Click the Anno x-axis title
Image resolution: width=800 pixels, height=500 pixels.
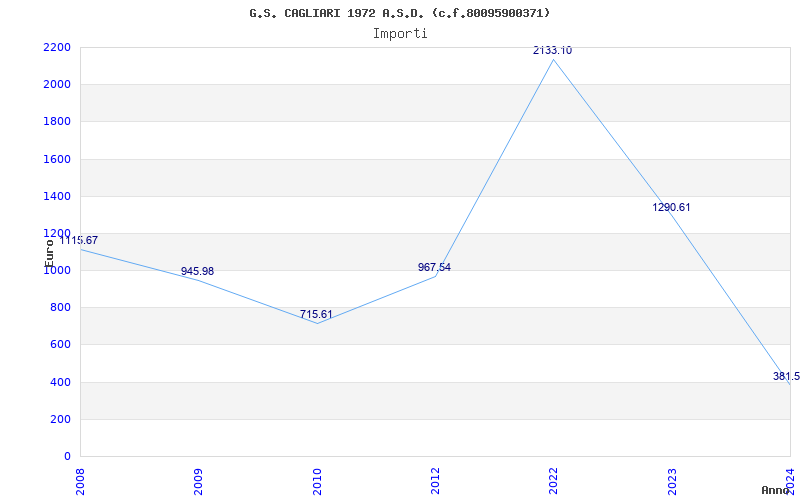coord(775,490)
